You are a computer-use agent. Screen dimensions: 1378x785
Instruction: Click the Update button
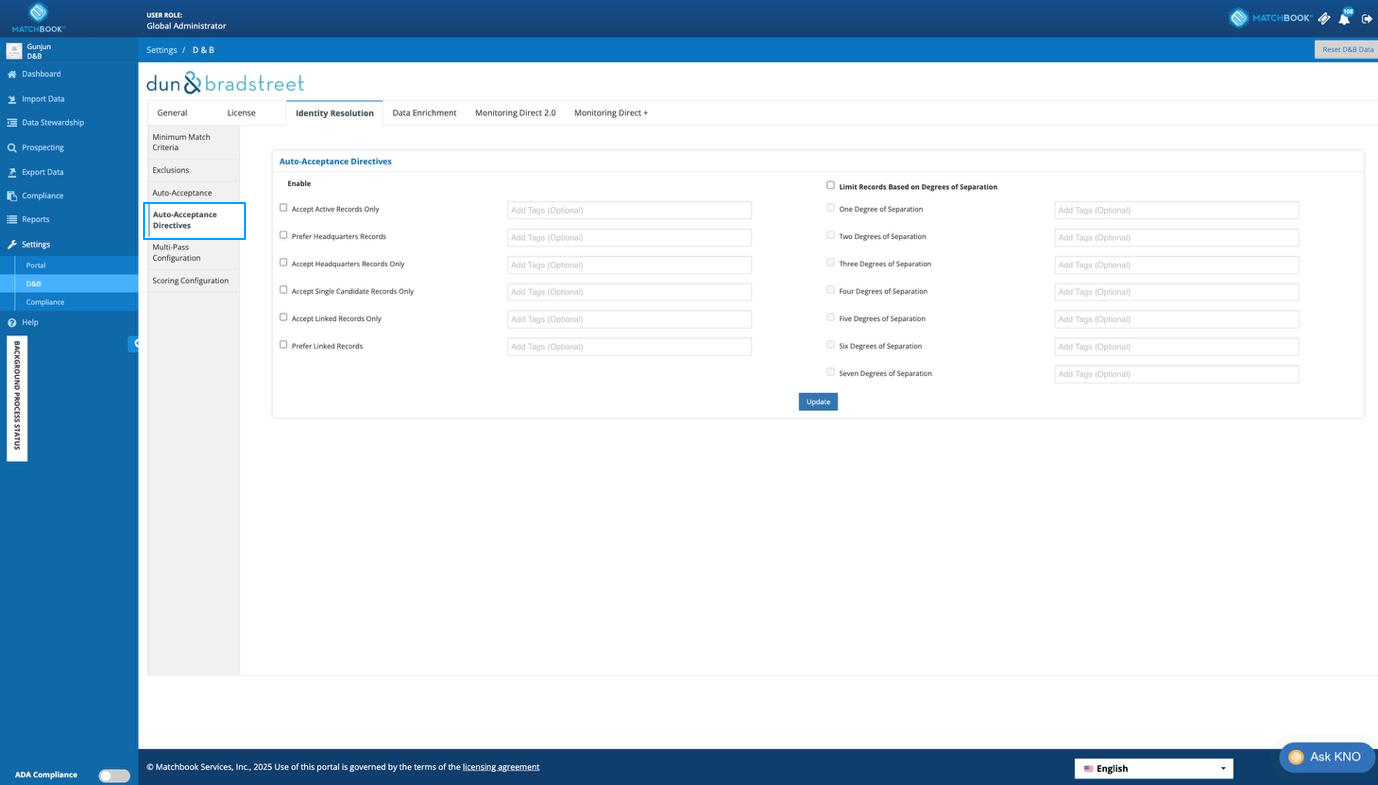click(x=818, y=401)
